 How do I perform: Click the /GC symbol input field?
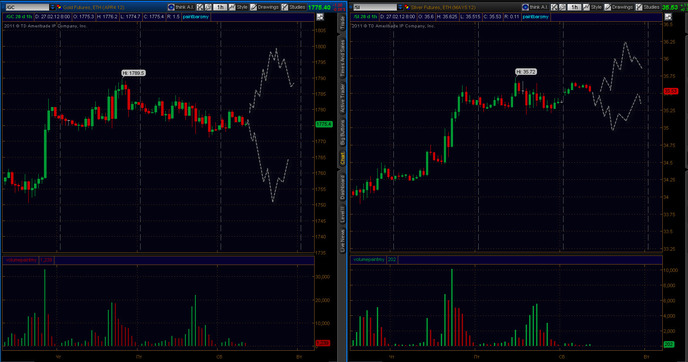pyautogui.click(x=26, y=7)
